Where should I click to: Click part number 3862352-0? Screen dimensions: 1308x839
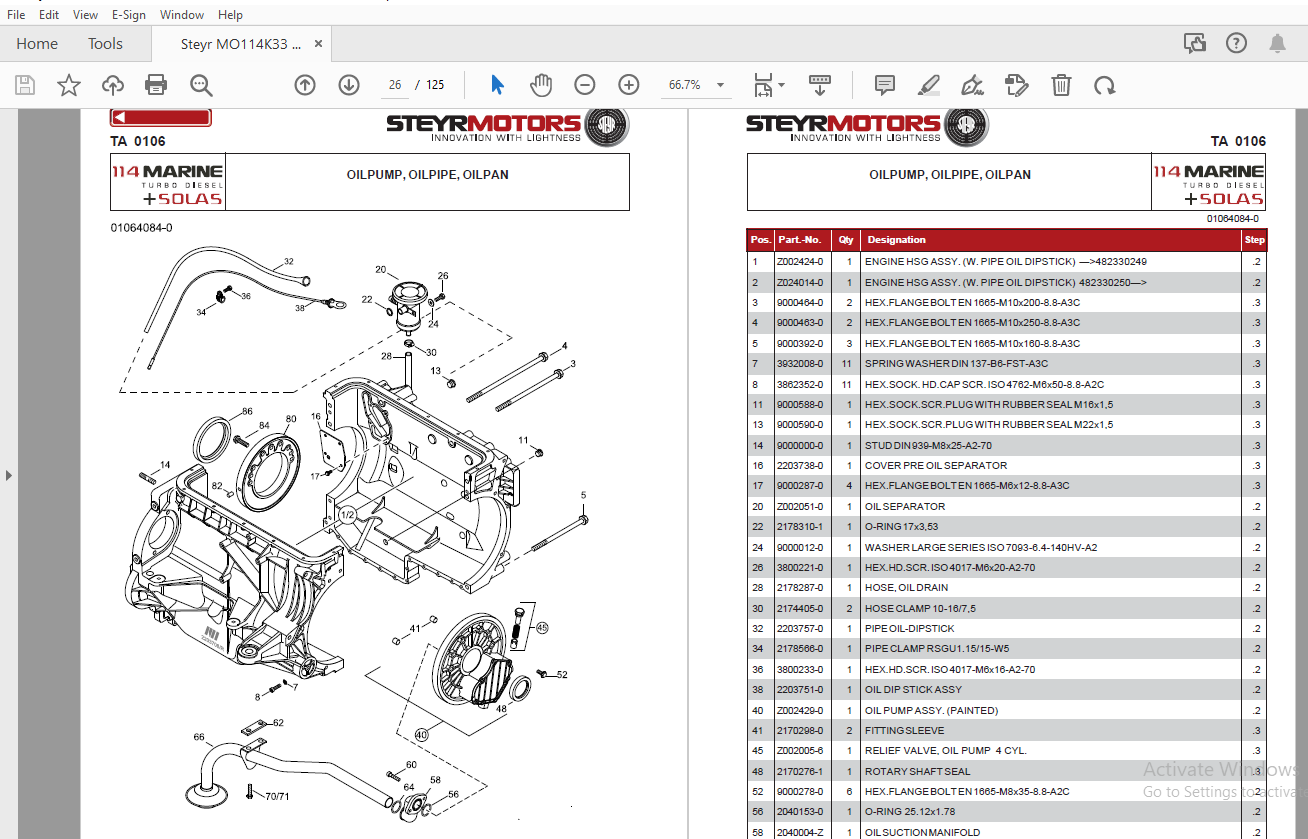click(x=800, y=385)
